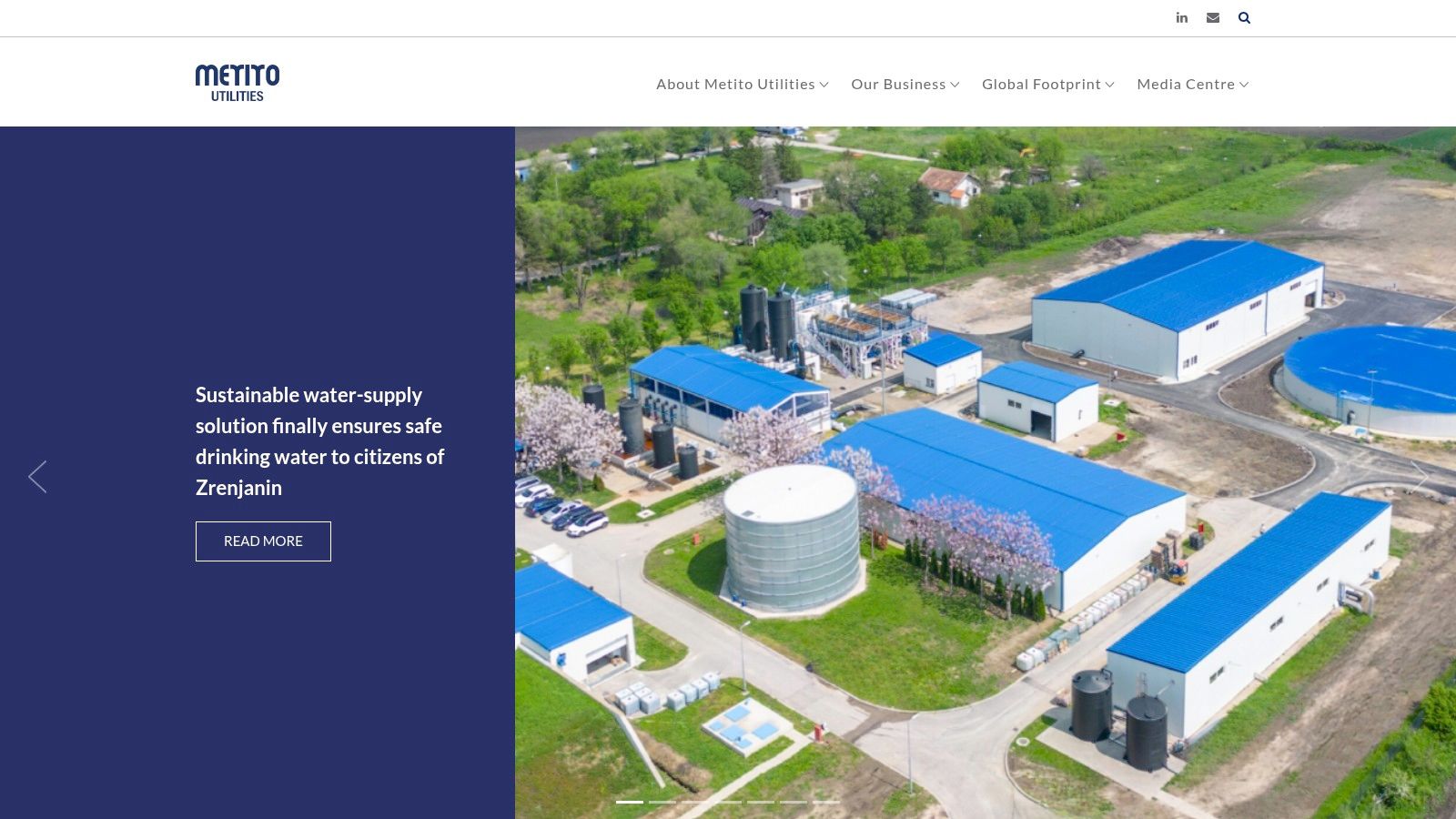Open the Global Footprint dropdown
Image resolution: width=1456 pixels, height=819 pixels.
(x=1047, y=85)
